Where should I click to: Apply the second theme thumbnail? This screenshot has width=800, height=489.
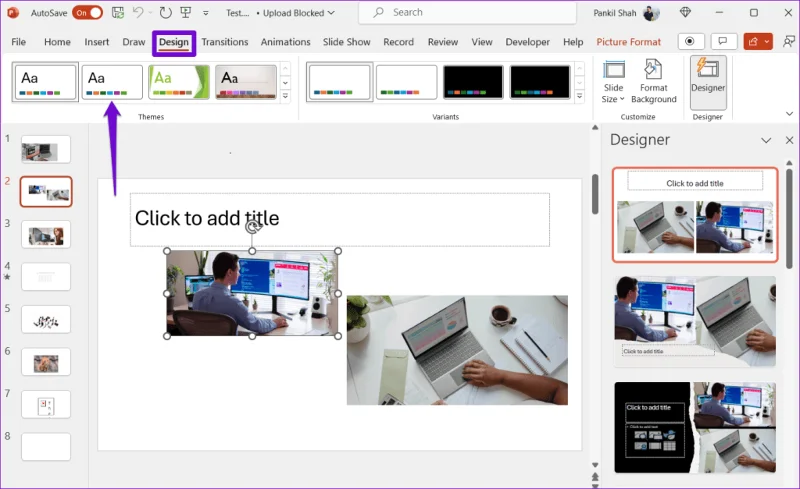(112, 82)
